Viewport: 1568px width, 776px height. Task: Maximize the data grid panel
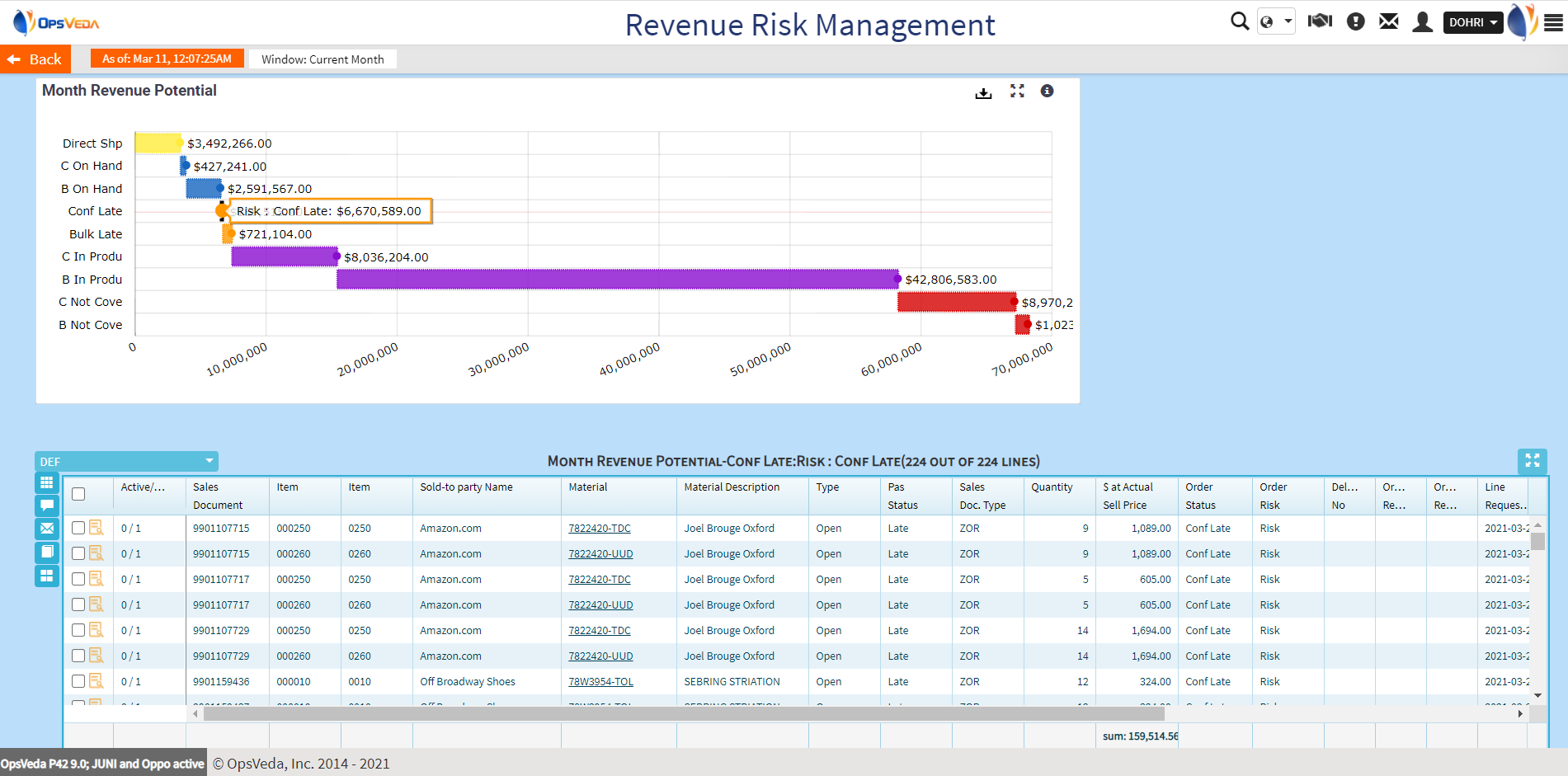tap(1532, 461)
